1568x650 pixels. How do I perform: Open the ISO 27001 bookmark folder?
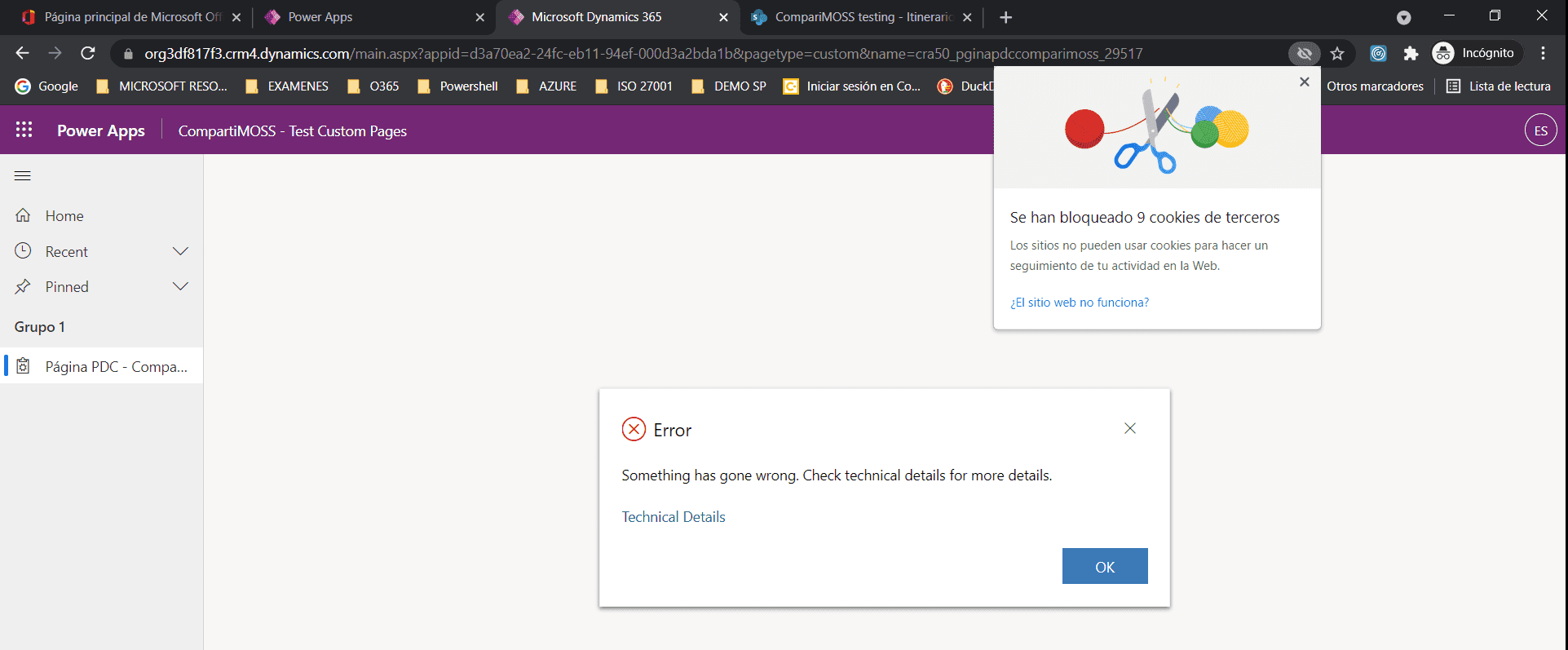634,86
